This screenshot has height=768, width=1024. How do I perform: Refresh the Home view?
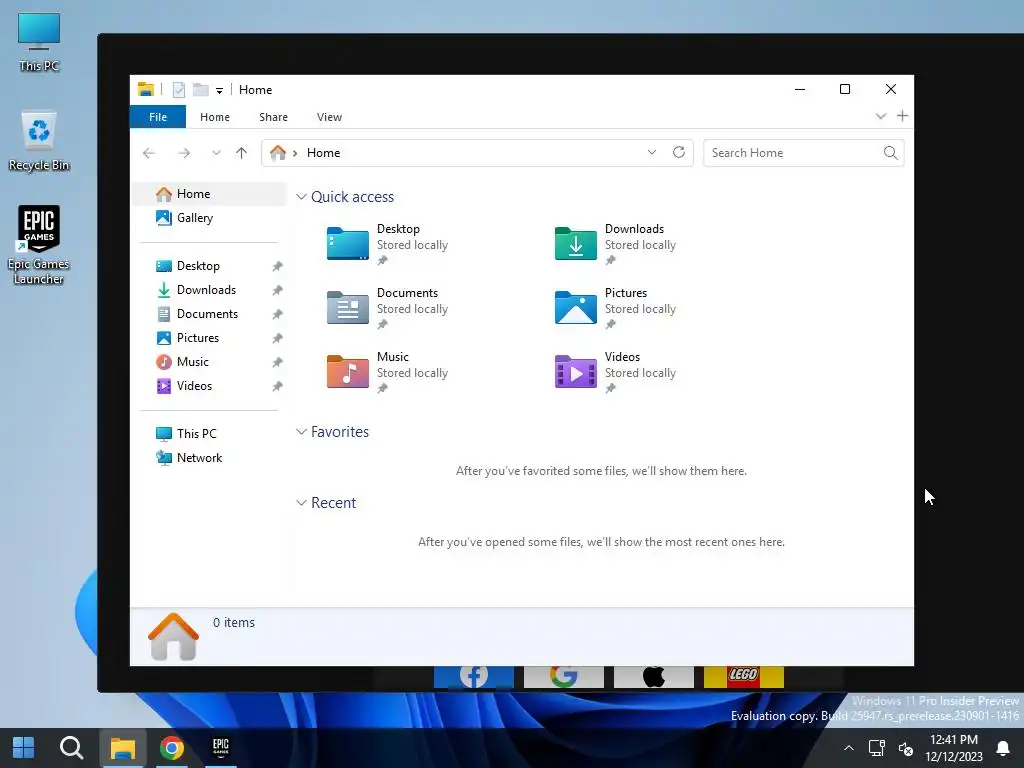679,152
